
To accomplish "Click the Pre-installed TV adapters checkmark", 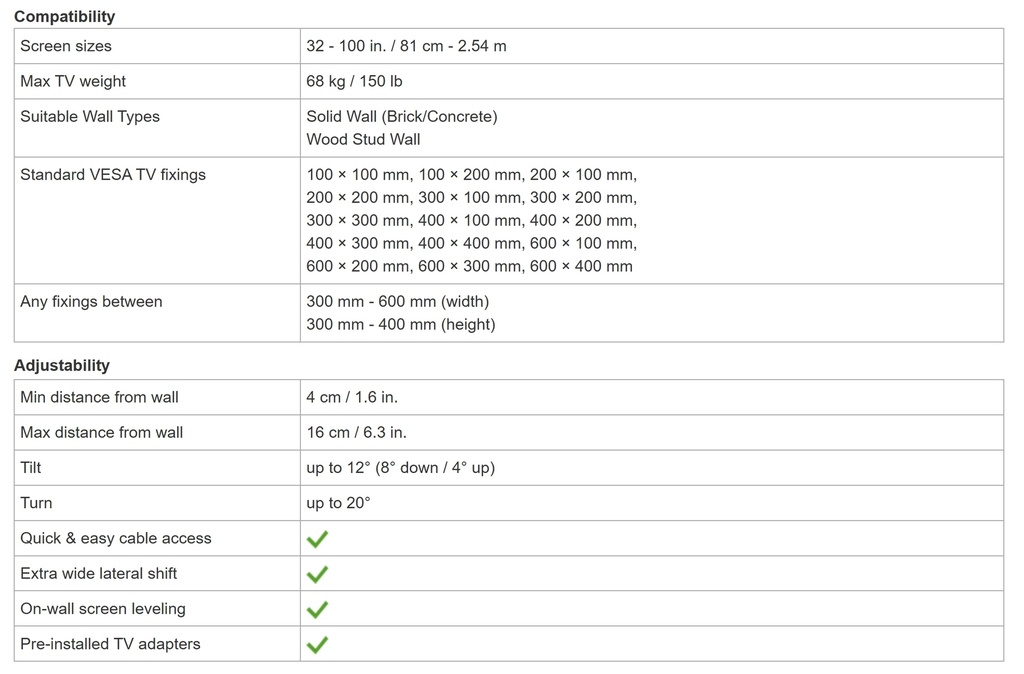I will pos(317,645).
